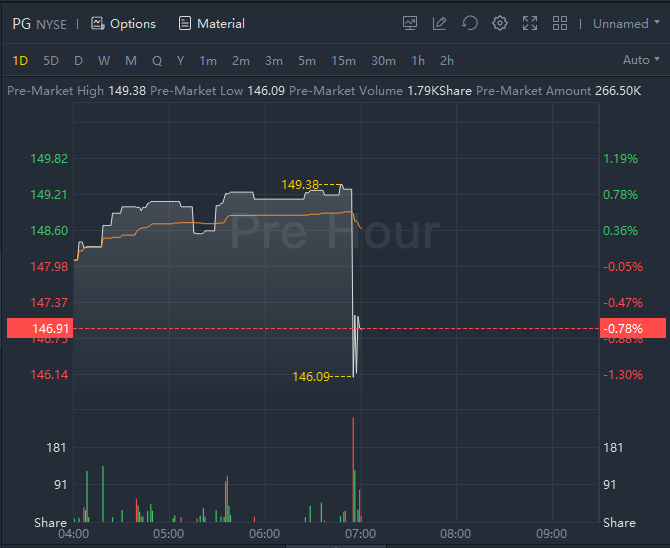Click the Pre-Market Amount 266.50K value
This screenshot has width=670, height=548.
[618, 91]
